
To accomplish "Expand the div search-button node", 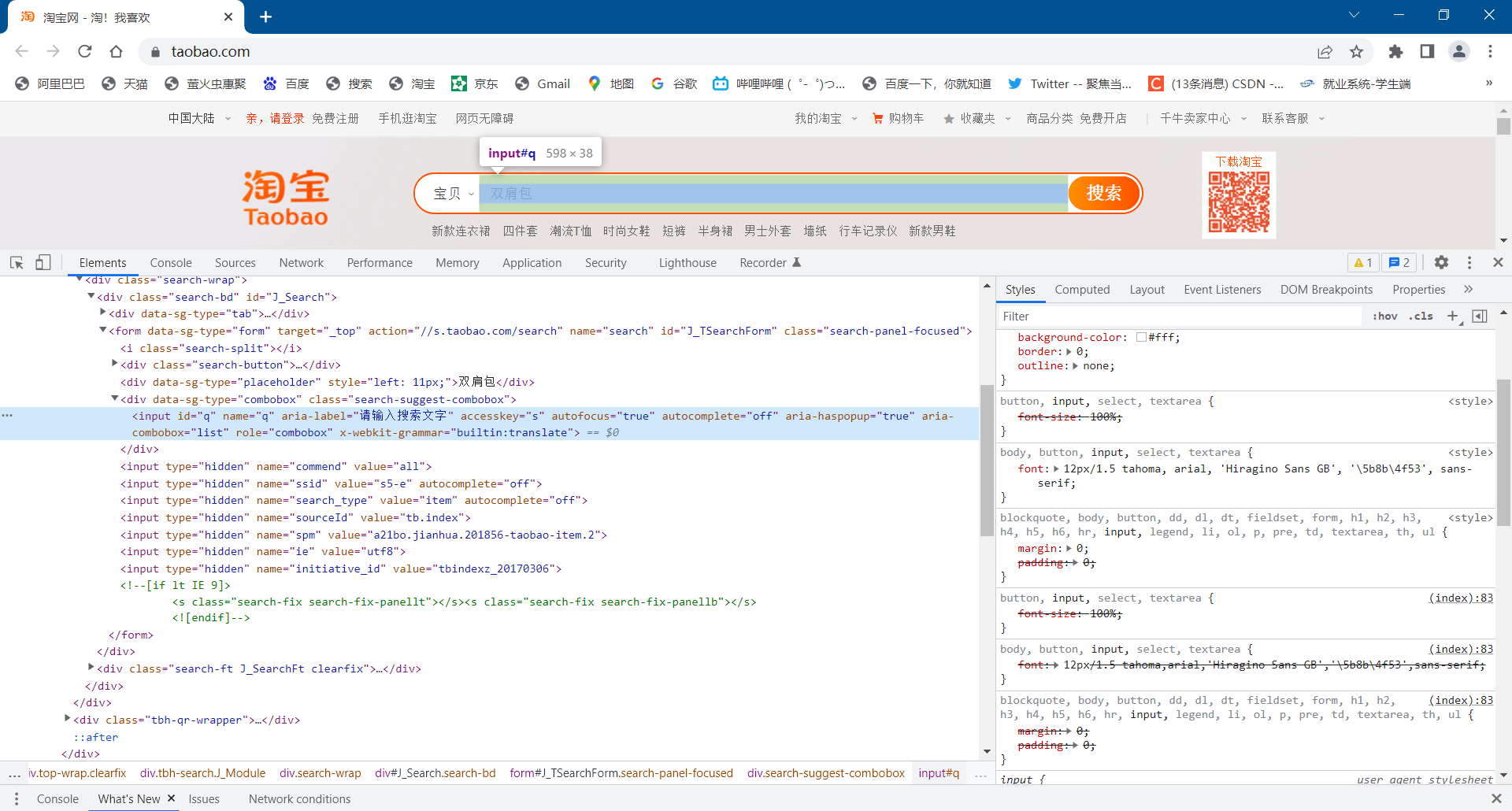I will pos(114,364).
